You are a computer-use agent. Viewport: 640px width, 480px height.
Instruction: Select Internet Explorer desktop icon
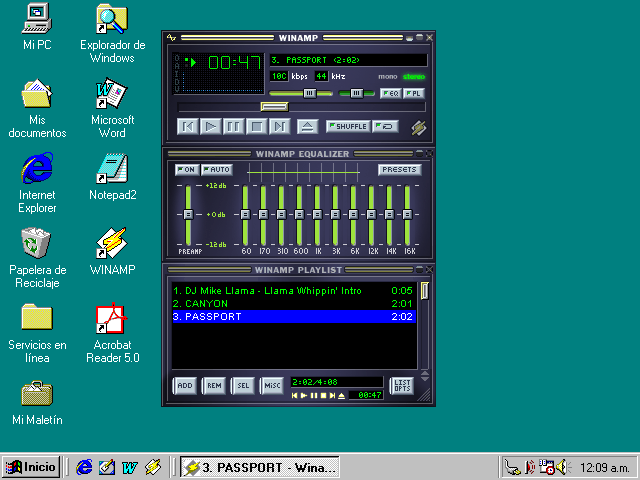click(37, 183)
